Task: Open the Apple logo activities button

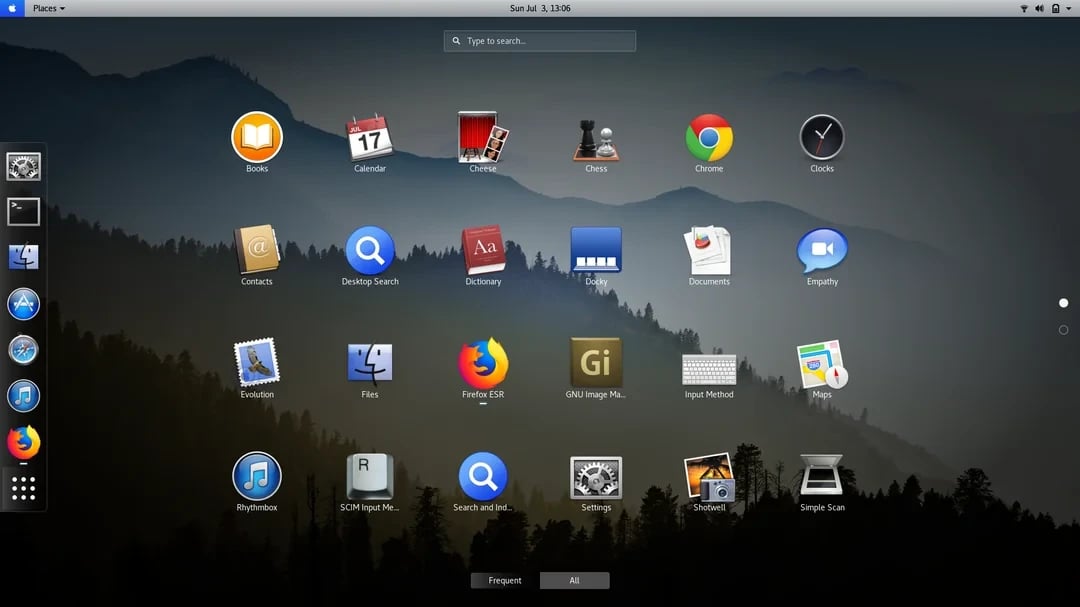Action: click(12, 8)
